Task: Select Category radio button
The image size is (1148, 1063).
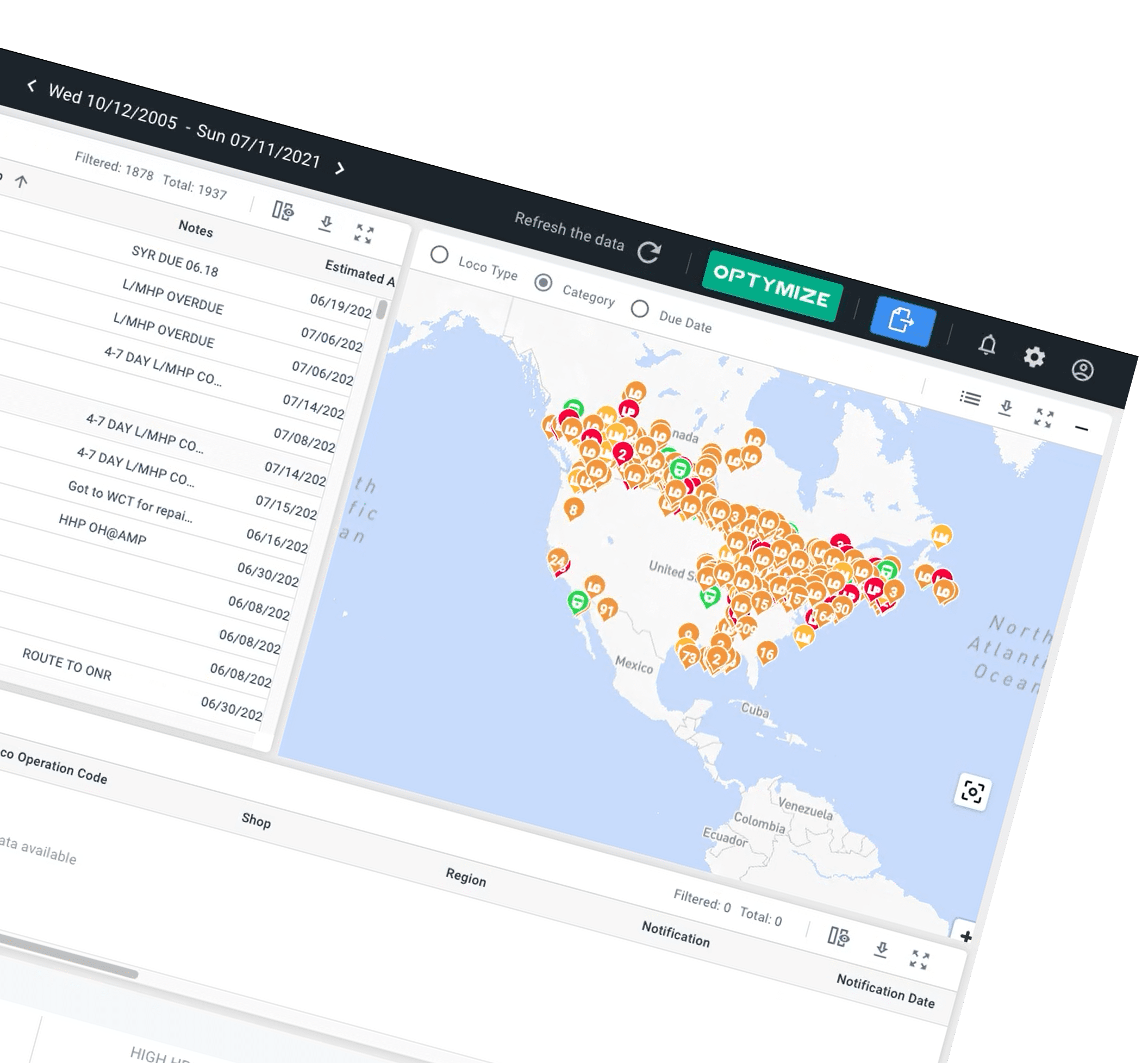Action: 543,283
